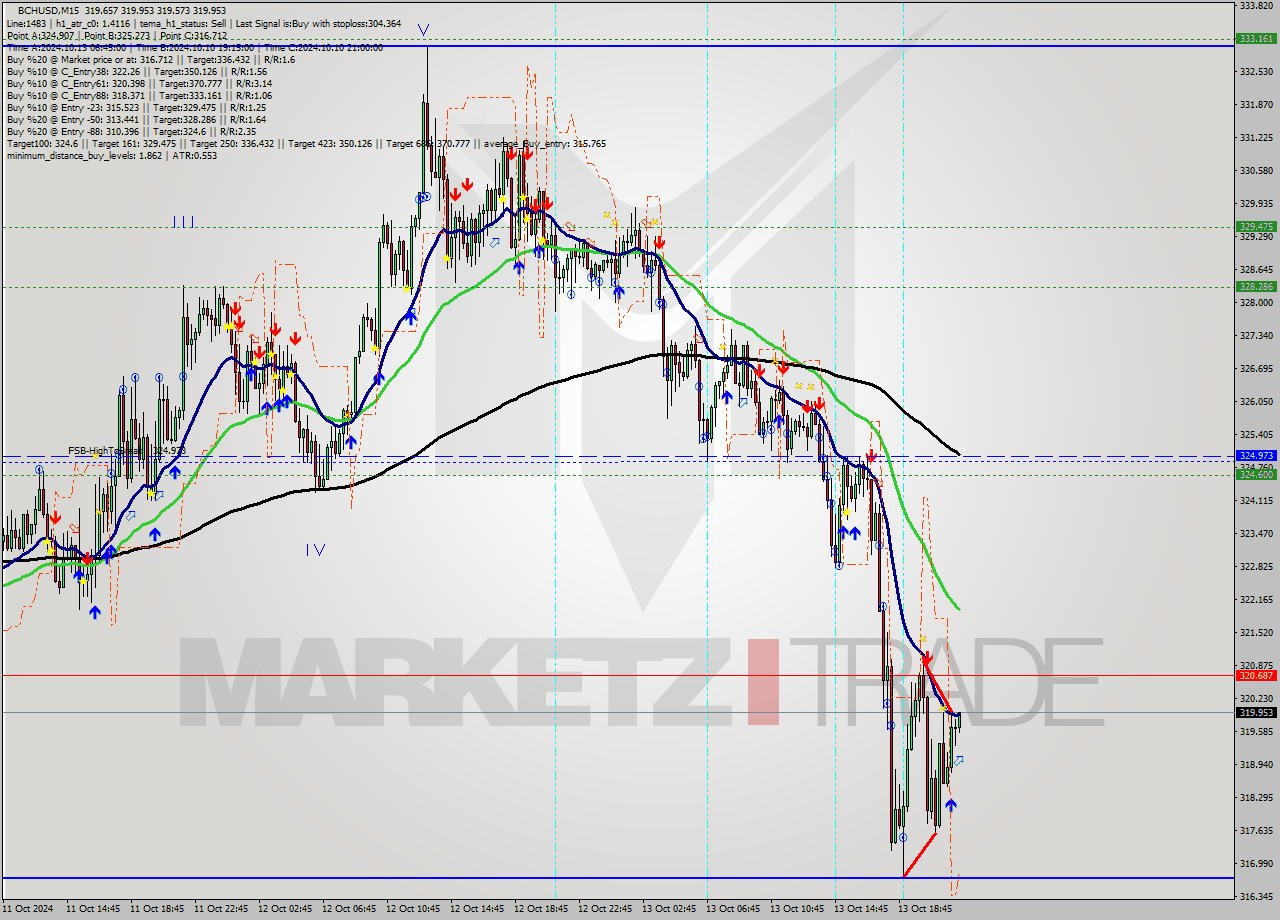This screenshot has width=1280, height=920.
Task: Click the 'Buy %10 @ C_Entry38: 322.26' line
Action: point(136,71)
